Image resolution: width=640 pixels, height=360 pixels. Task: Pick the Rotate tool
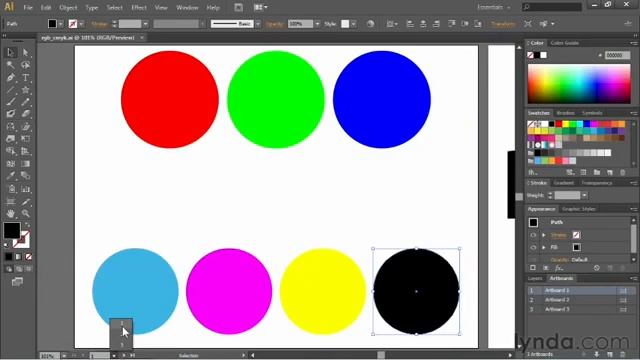click(x=10, y=127)
